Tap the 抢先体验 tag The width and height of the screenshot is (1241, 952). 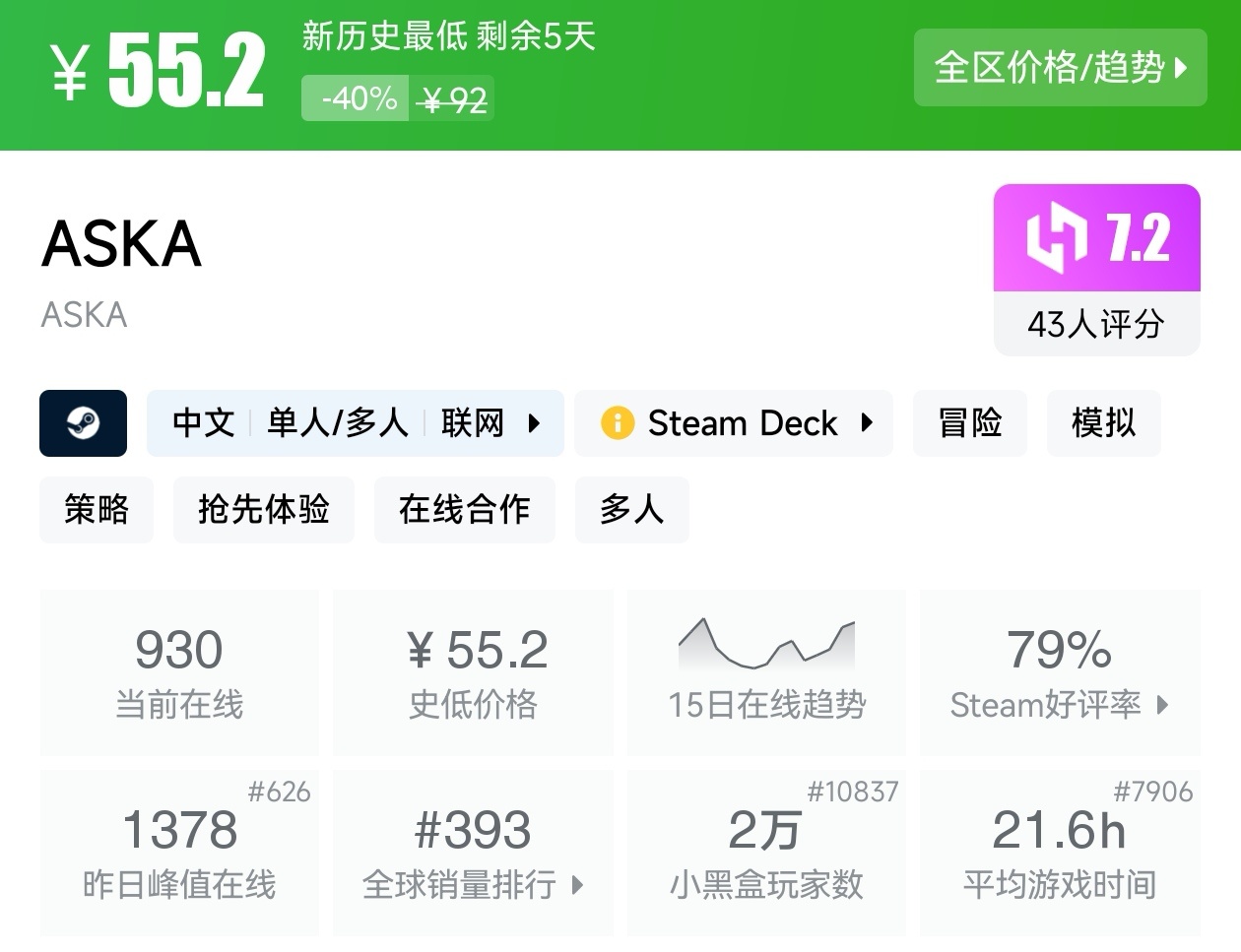tap(263, 510)
